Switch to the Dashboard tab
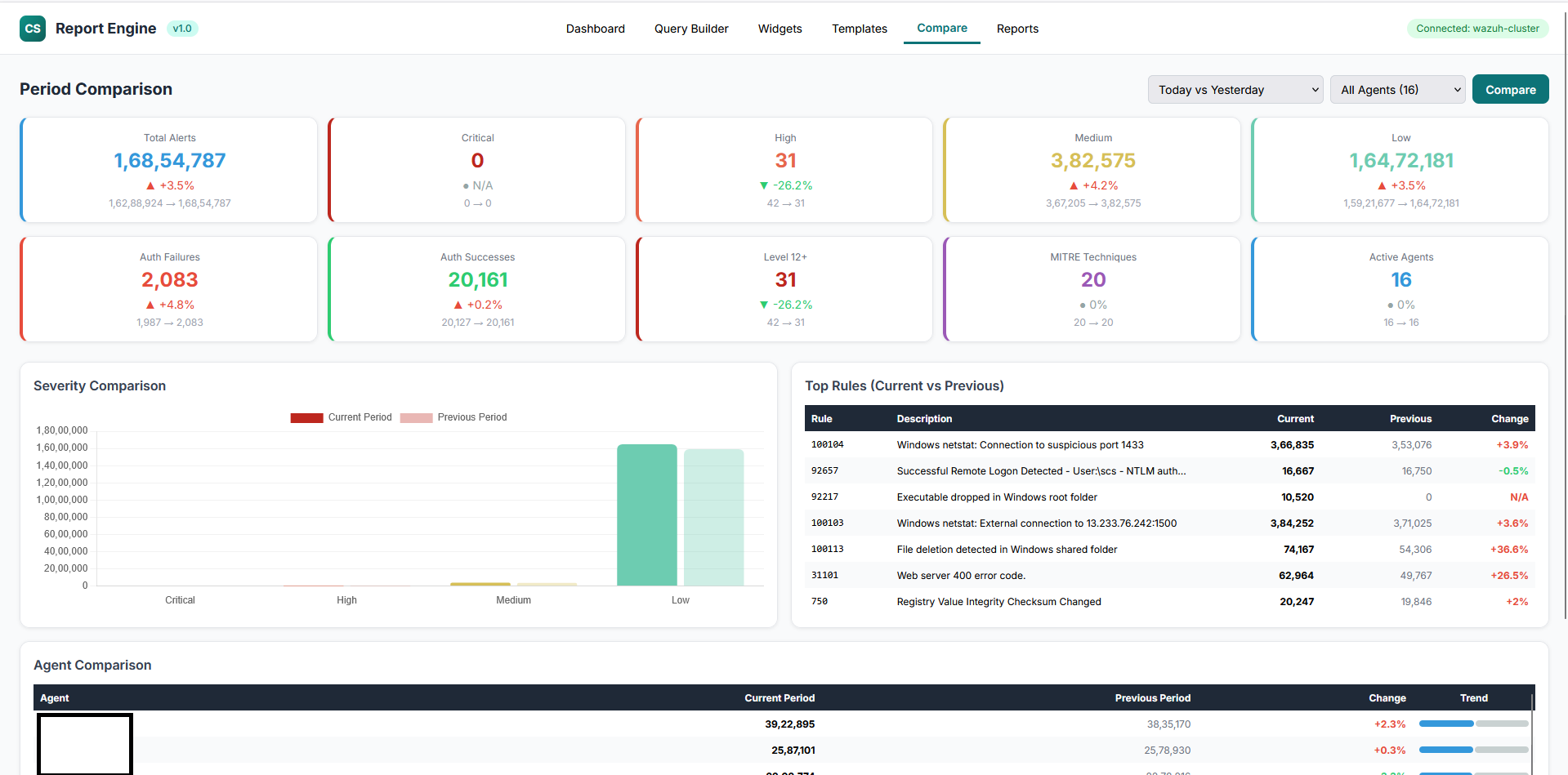 [x=595, y=28]
